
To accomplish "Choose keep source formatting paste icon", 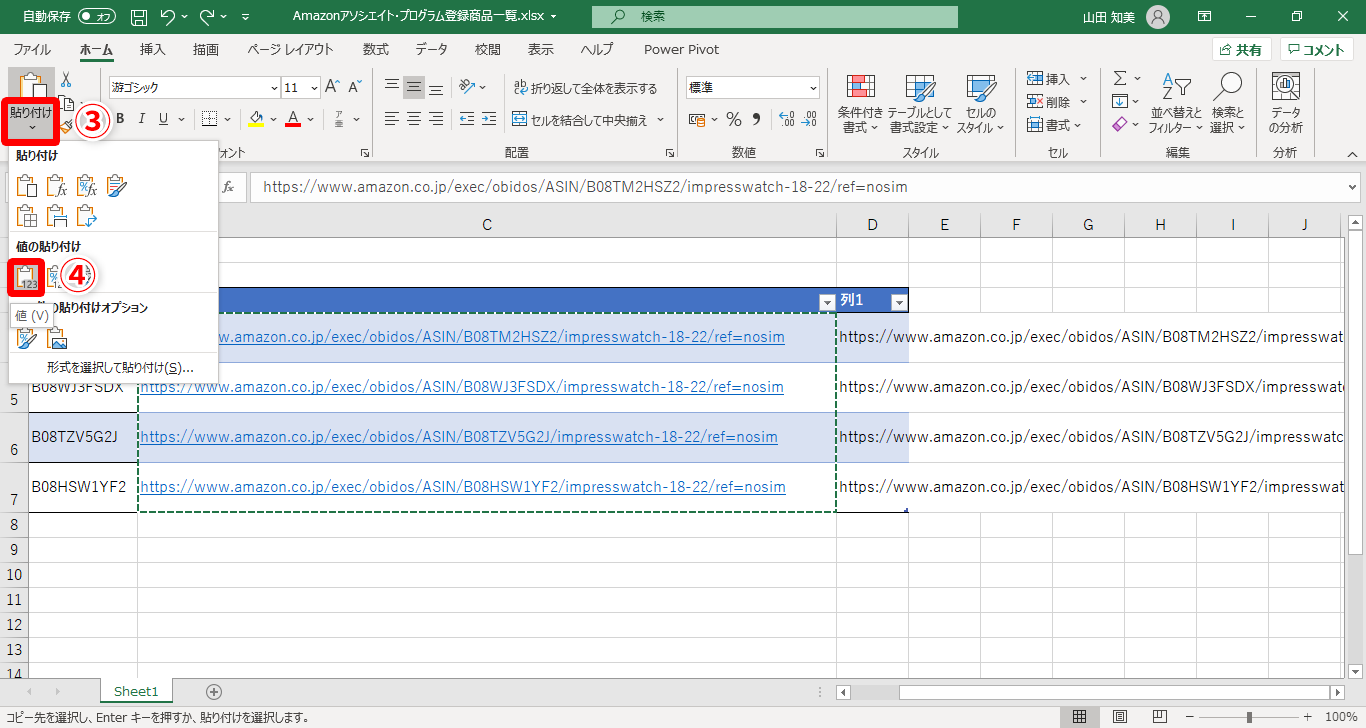I will (117, 186).
